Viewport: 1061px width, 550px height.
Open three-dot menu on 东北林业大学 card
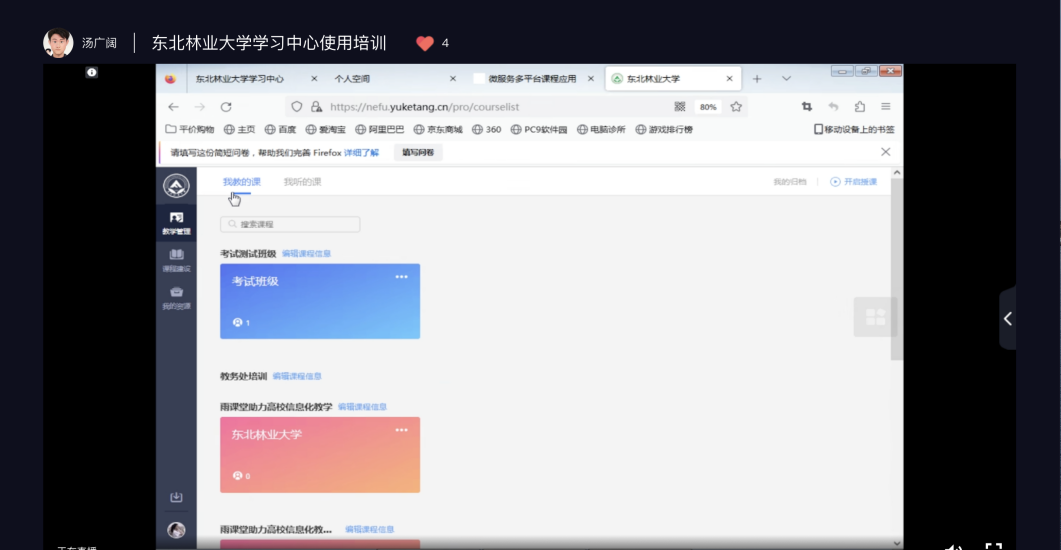coord(401,430)
